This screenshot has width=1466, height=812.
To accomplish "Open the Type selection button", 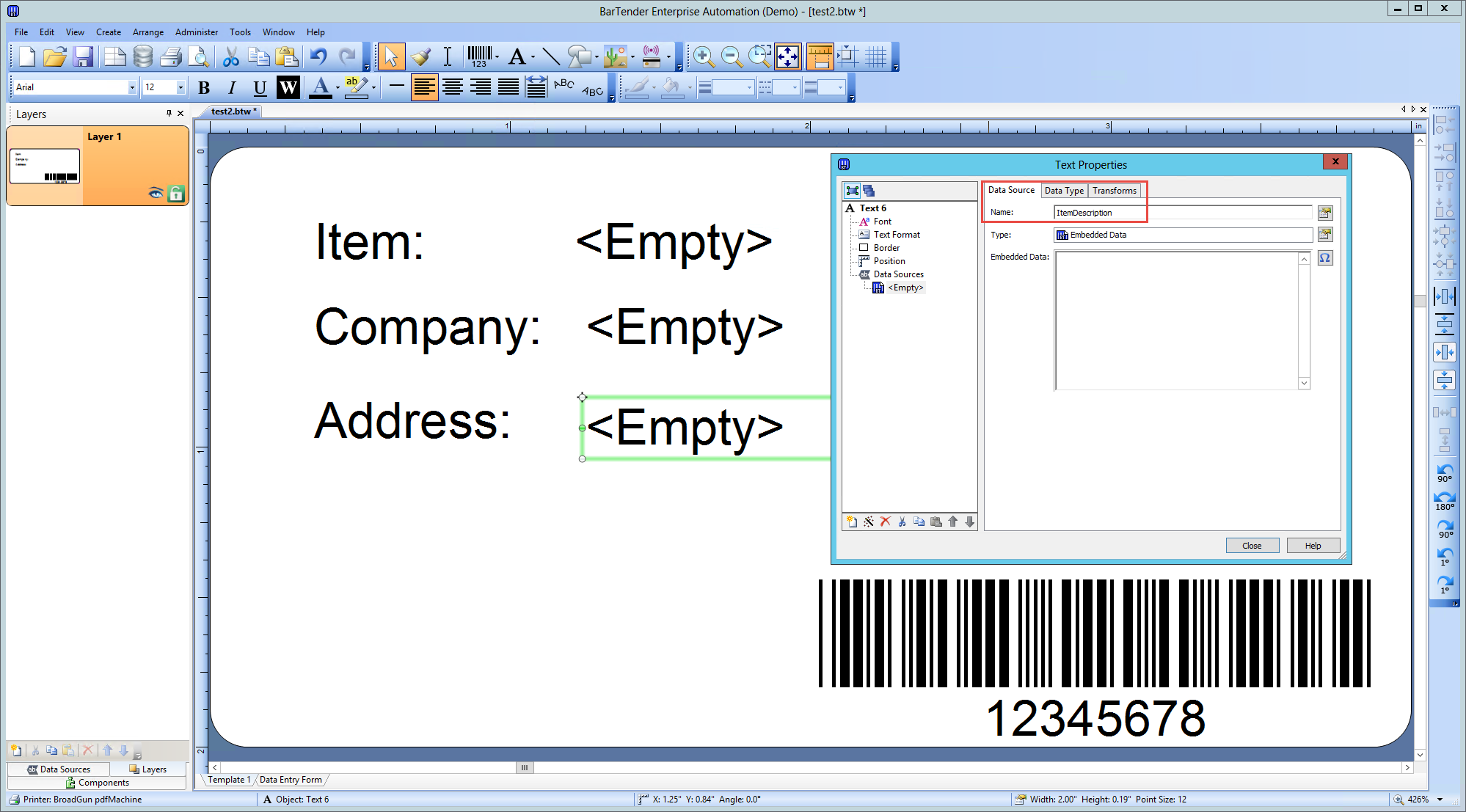I will pyautogui.click(x=1325, y=235).
